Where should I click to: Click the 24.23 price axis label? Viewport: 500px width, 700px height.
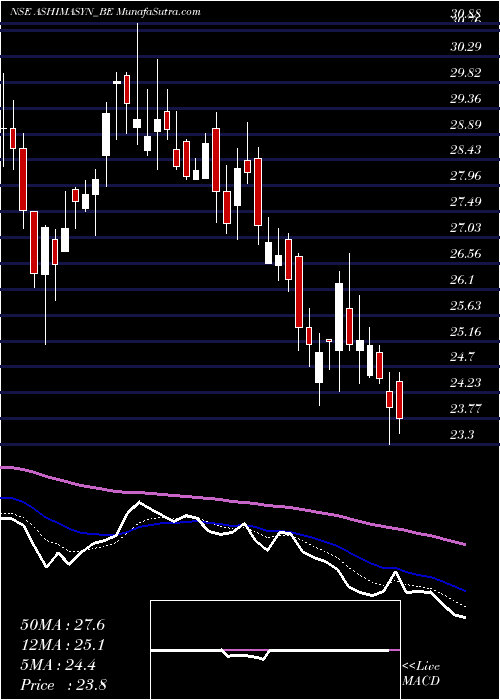[467, 383]
